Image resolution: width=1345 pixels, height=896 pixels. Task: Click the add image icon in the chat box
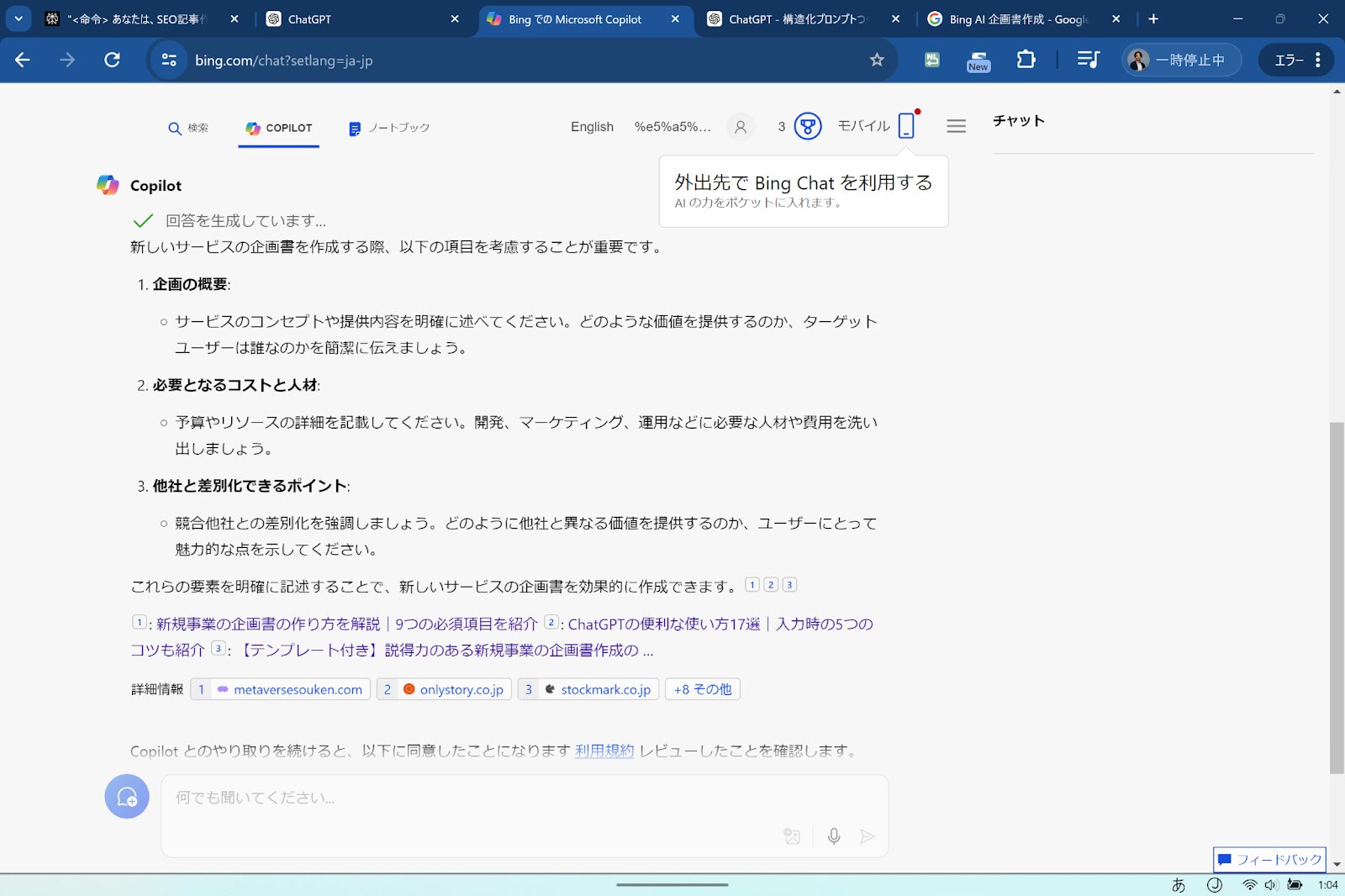[x=792, y=836]
